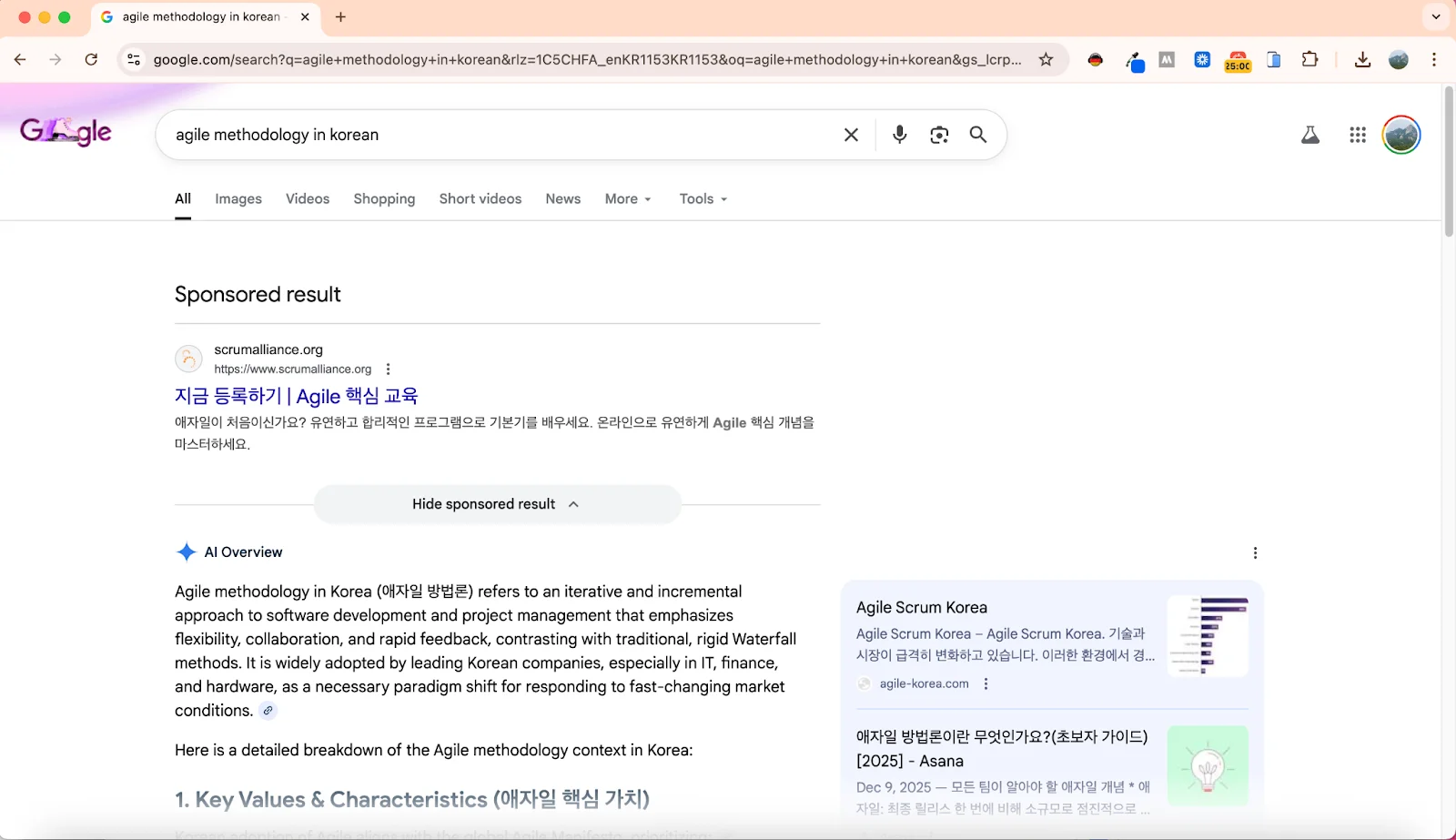Viewport: 1456px width, 840px height.
Task: Open a new browser tab with plus
Action: pyautogui.click(x=340, y=16)
